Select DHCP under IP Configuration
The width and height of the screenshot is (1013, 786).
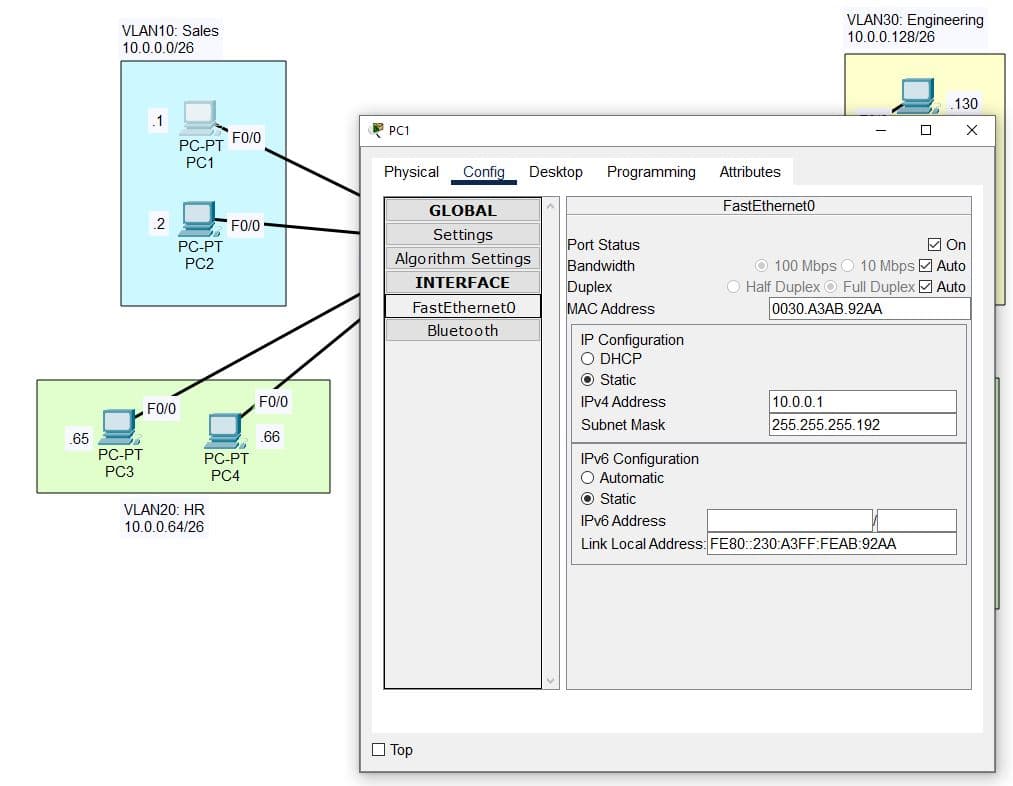588,359
